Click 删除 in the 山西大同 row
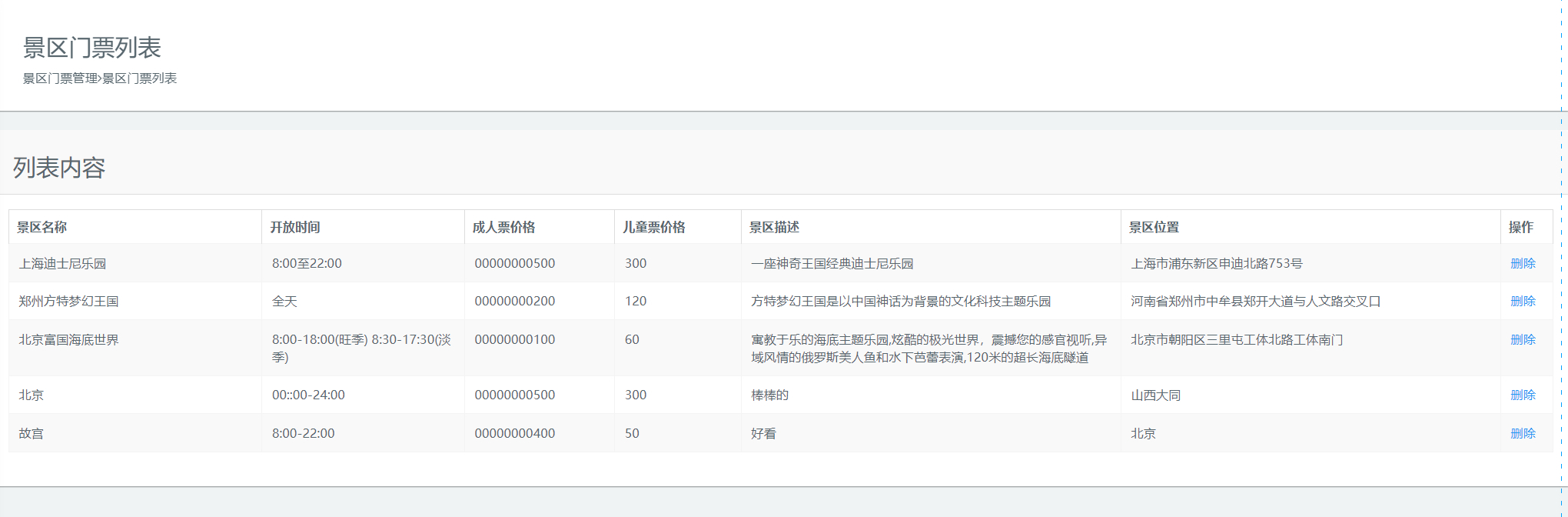 tap(1523, 395)
